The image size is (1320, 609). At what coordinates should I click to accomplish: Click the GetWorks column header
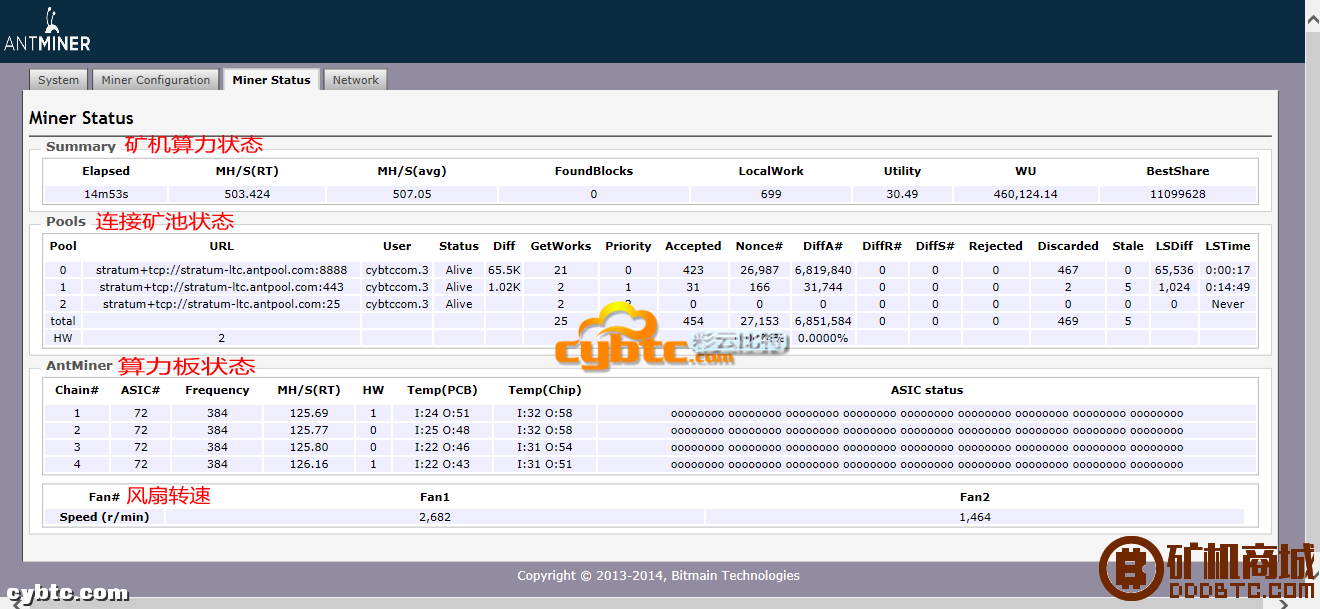pos(561,246)
